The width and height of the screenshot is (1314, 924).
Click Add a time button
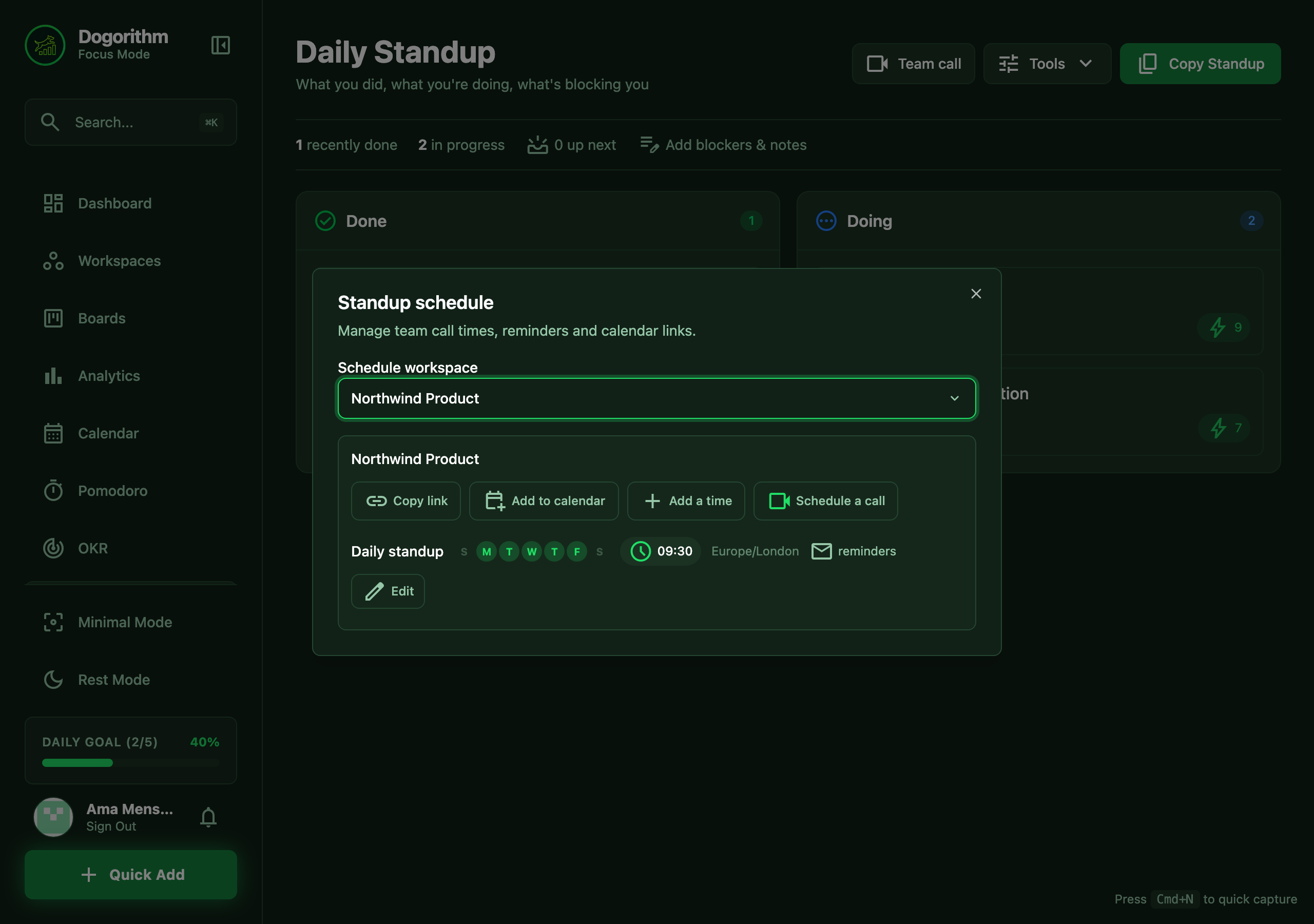coord(686,501)
